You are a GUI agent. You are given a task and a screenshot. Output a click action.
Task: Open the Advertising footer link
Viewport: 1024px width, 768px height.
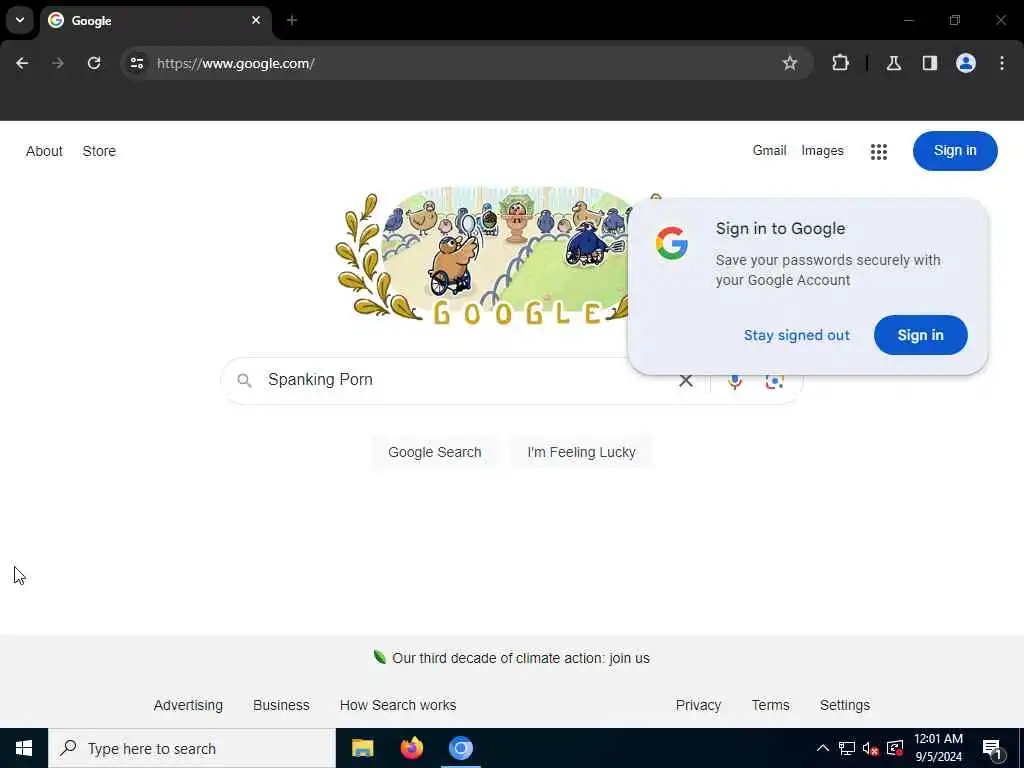pos(188,705)
